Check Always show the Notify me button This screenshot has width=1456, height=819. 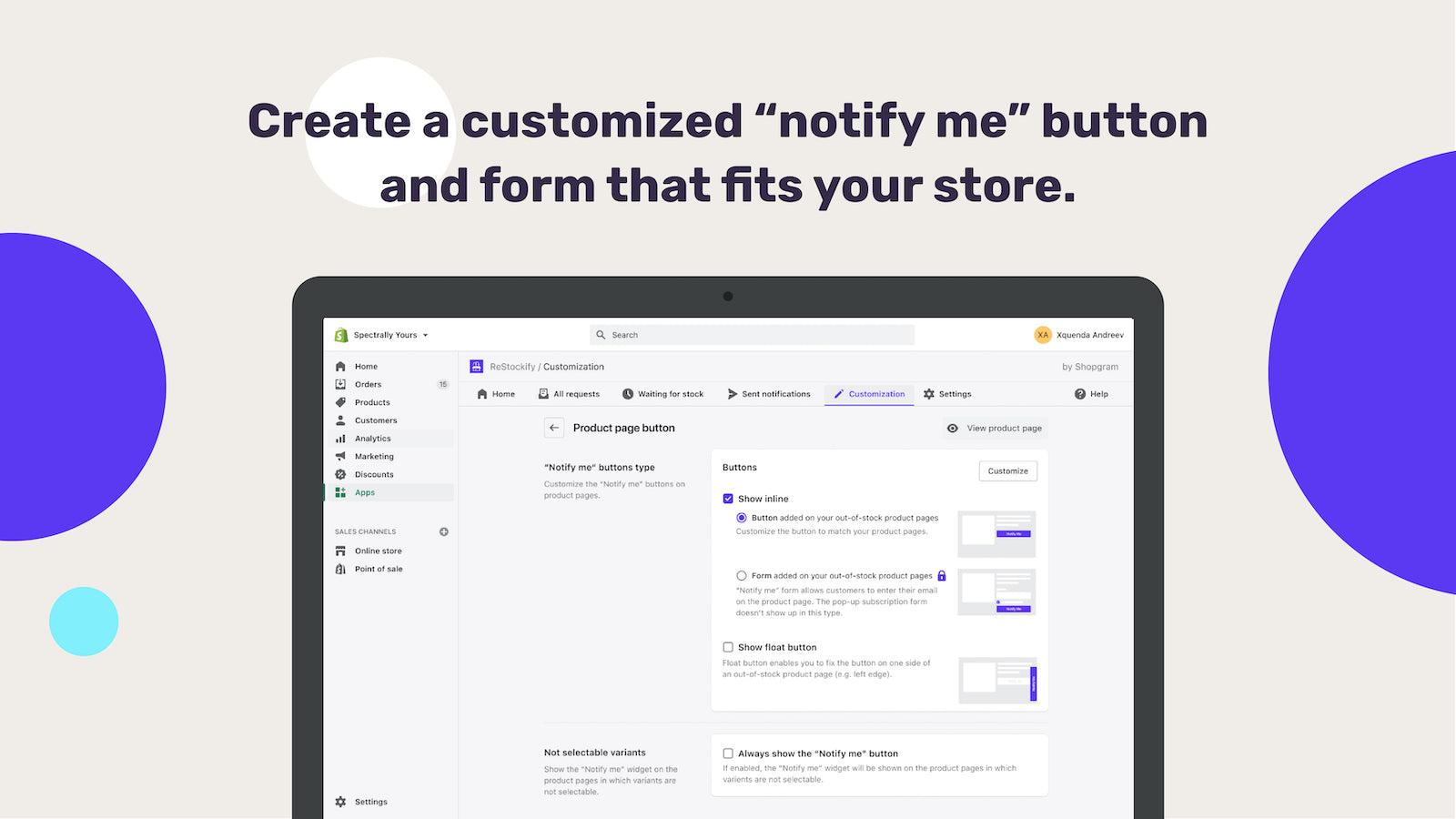728,753
